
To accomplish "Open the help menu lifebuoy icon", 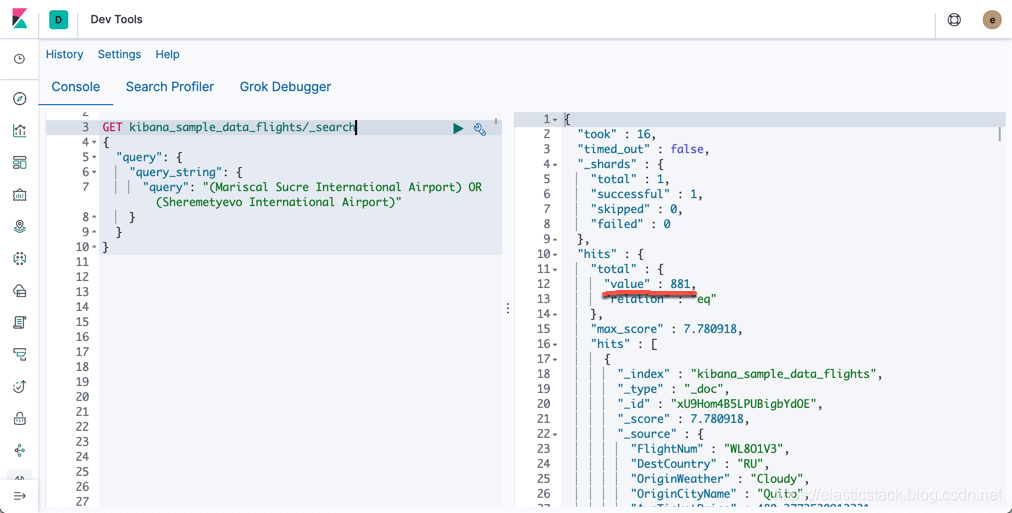I will (x=954, y=19).
